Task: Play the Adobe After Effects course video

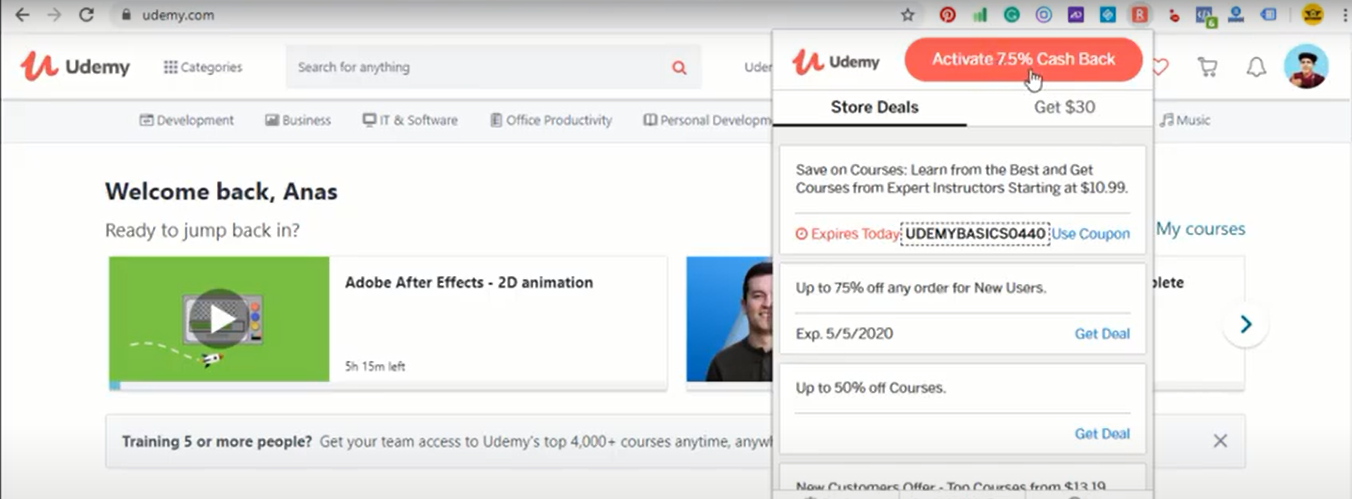Action: (219, 319)
